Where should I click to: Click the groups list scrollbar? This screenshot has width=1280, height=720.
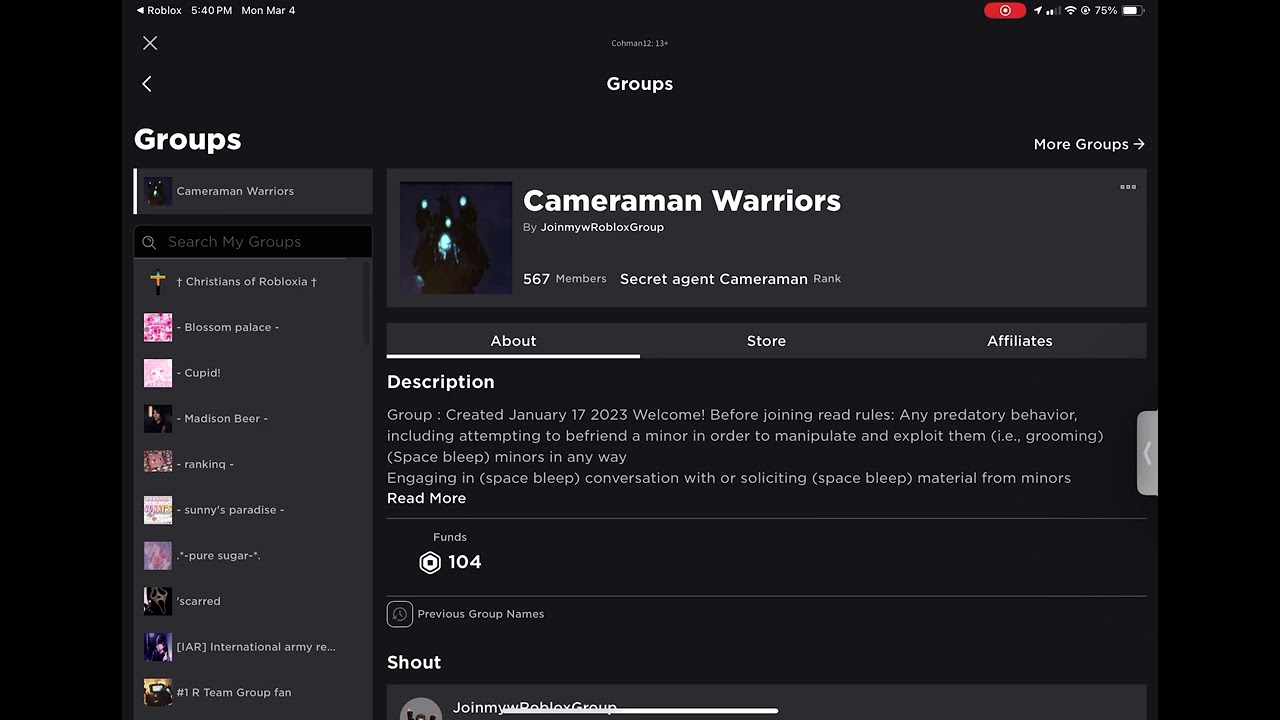[366, 303]
